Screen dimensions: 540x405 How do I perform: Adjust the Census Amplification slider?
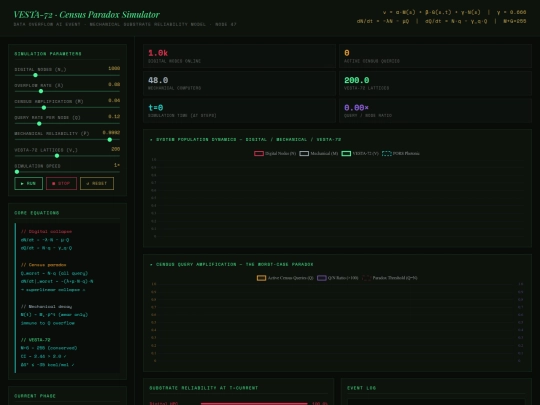click(x=67, y=107)
